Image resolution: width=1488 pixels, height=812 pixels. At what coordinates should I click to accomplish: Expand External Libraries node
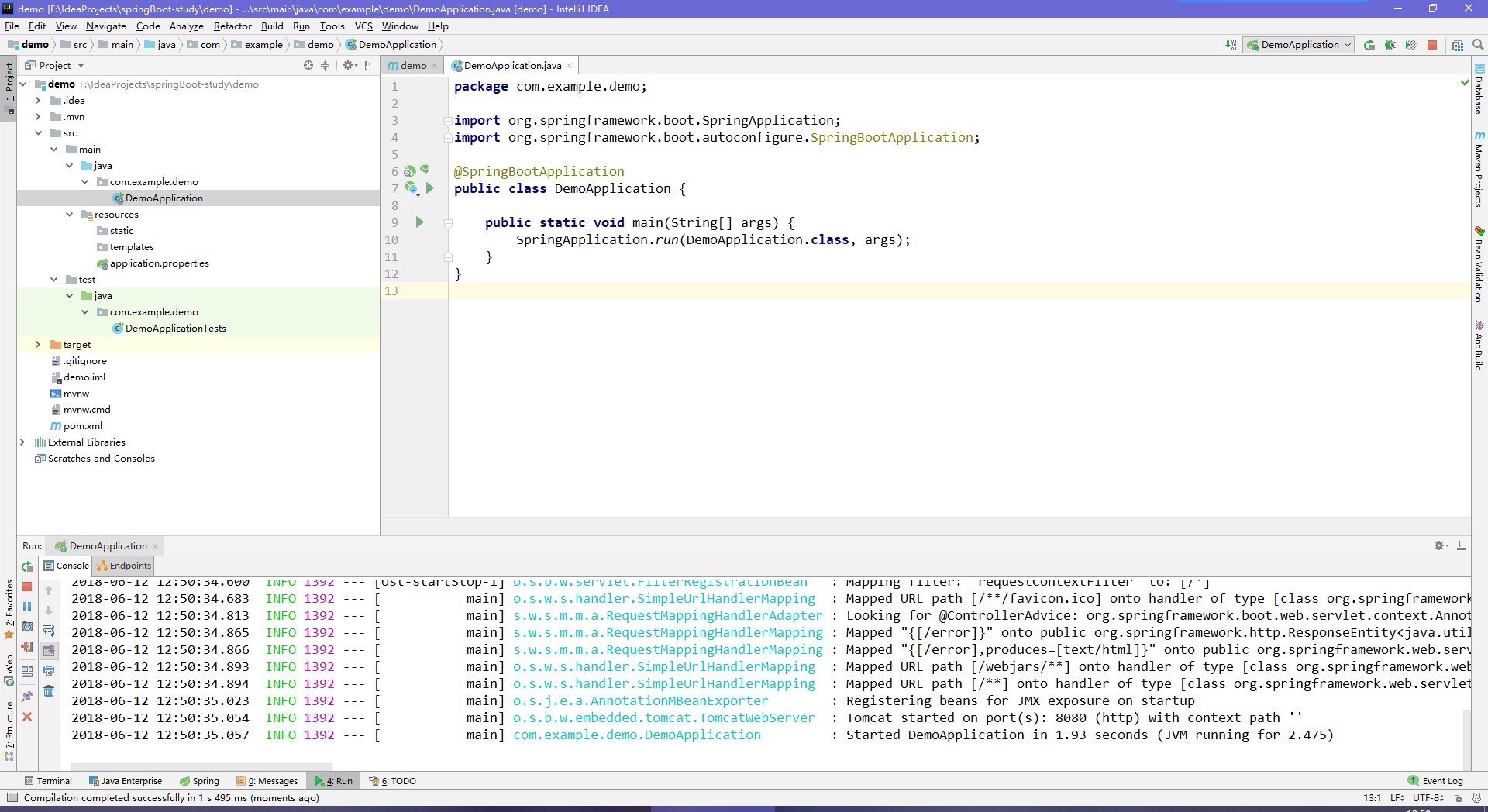(x=22, y=442)
